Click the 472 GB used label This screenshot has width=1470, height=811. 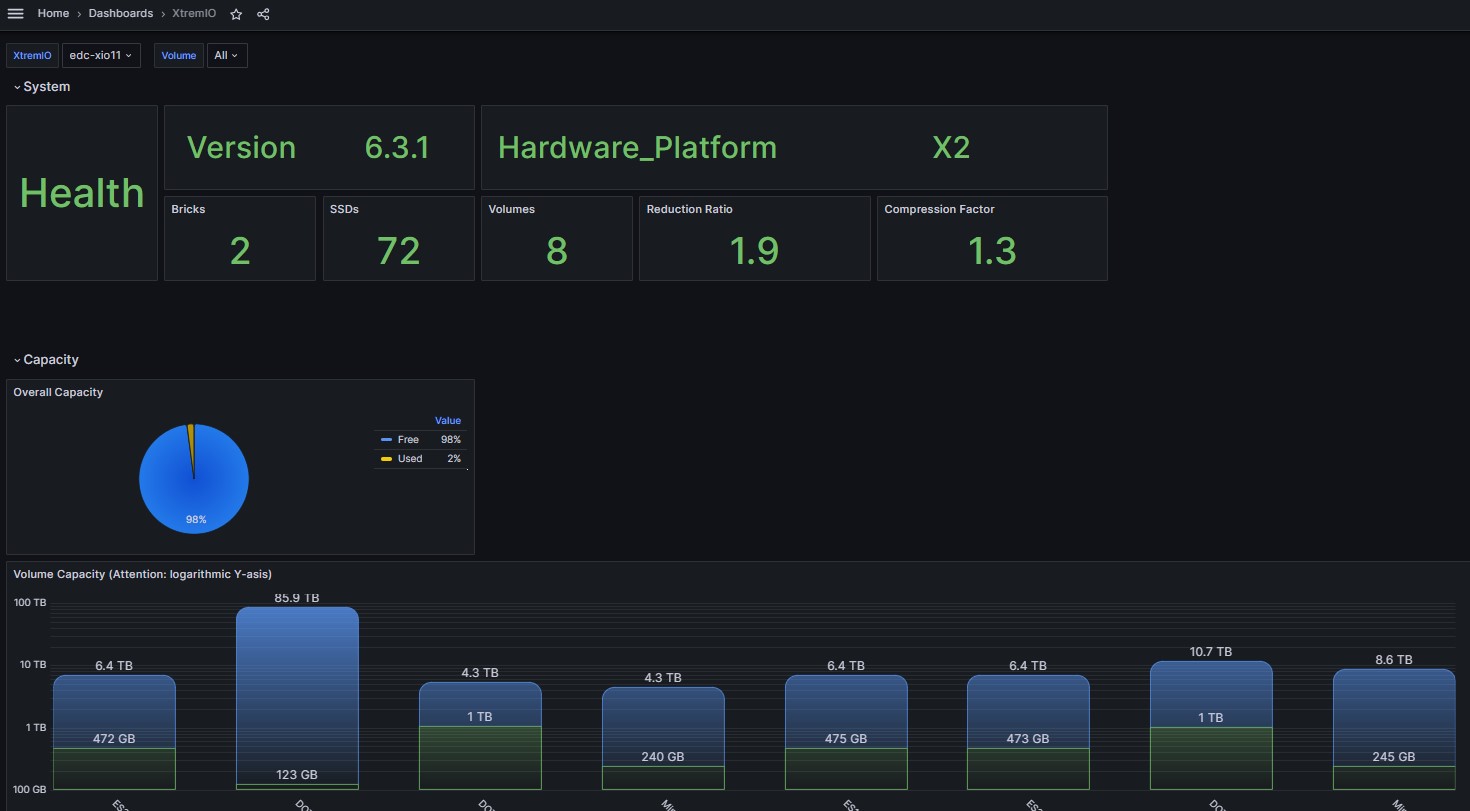pos(114,739)
